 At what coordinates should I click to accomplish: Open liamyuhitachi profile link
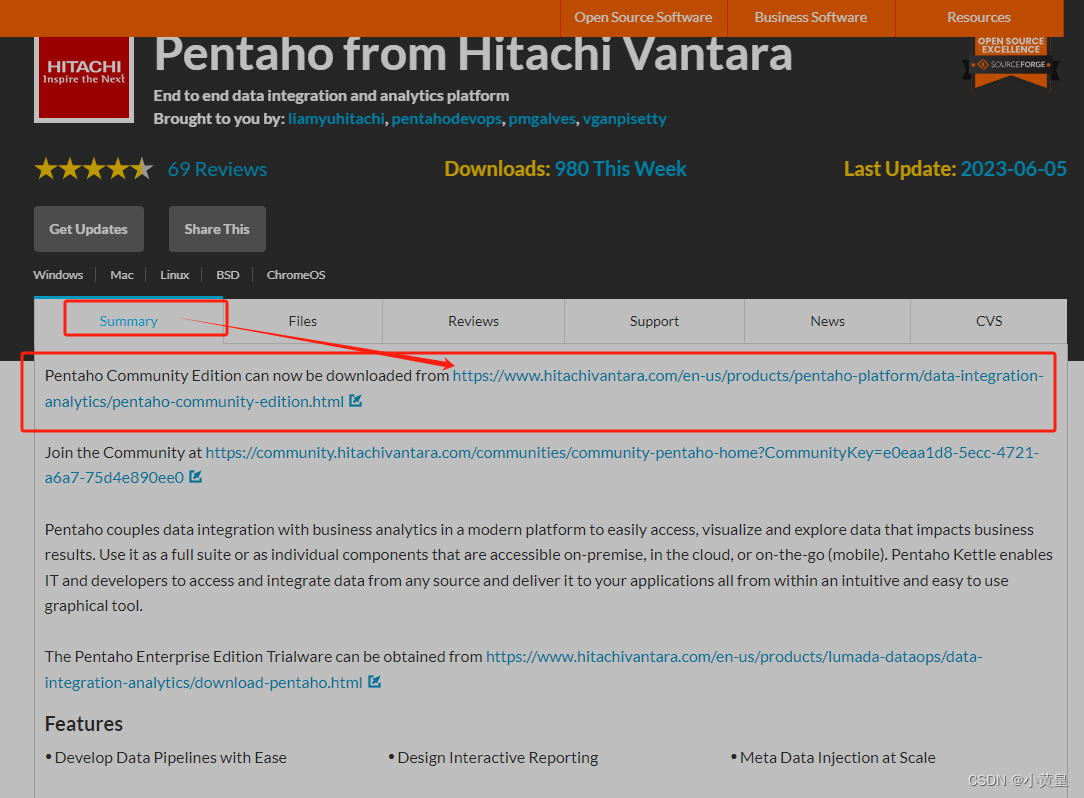(x=336, y=119)
